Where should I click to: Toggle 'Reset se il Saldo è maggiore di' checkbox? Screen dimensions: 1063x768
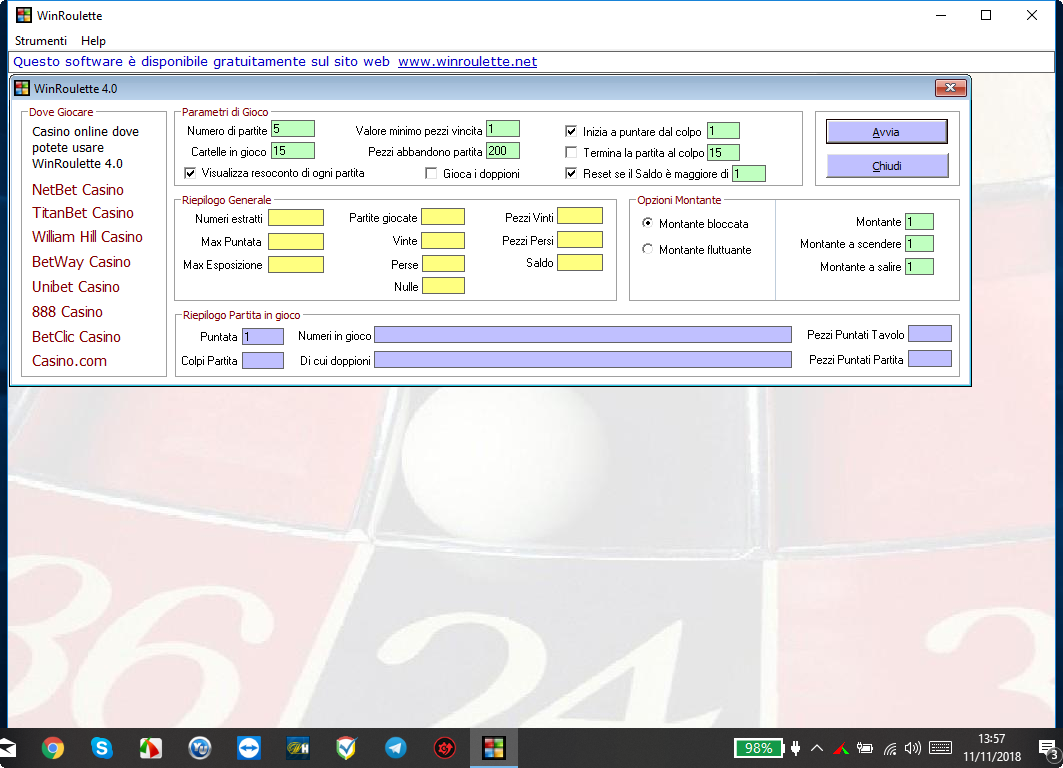(x=571, y=174)
